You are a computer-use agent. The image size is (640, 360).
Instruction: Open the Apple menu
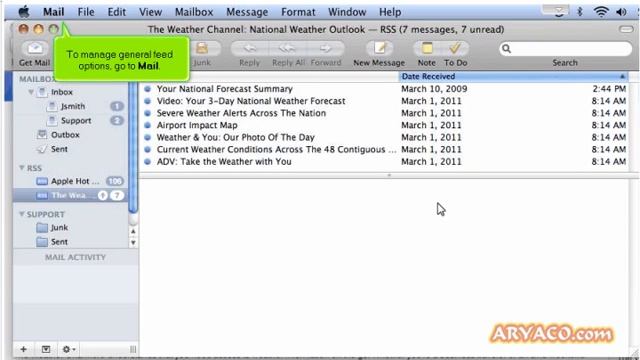(24, 12)
